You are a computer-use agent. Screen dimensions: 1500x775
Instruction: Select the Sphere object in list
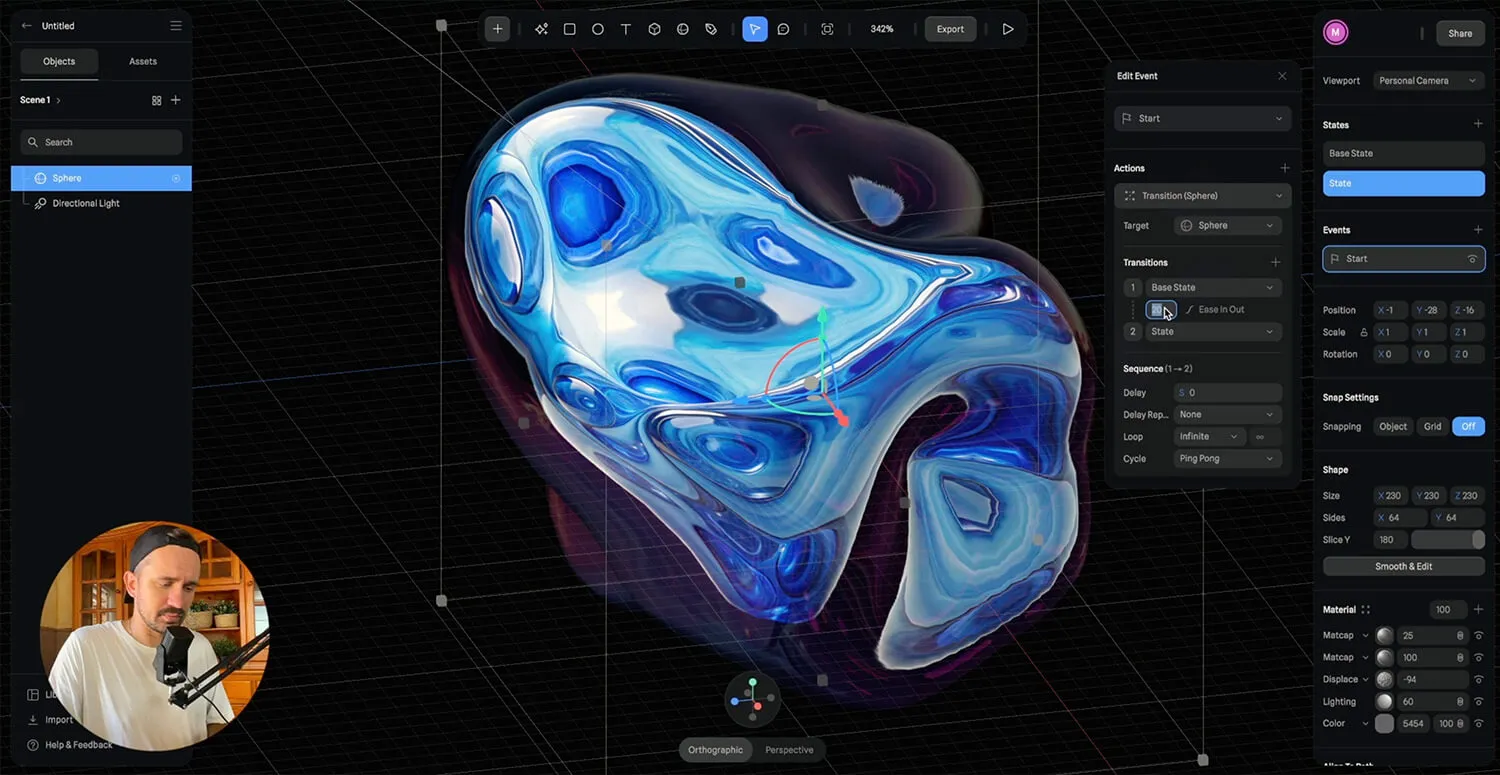pos(101,178)
